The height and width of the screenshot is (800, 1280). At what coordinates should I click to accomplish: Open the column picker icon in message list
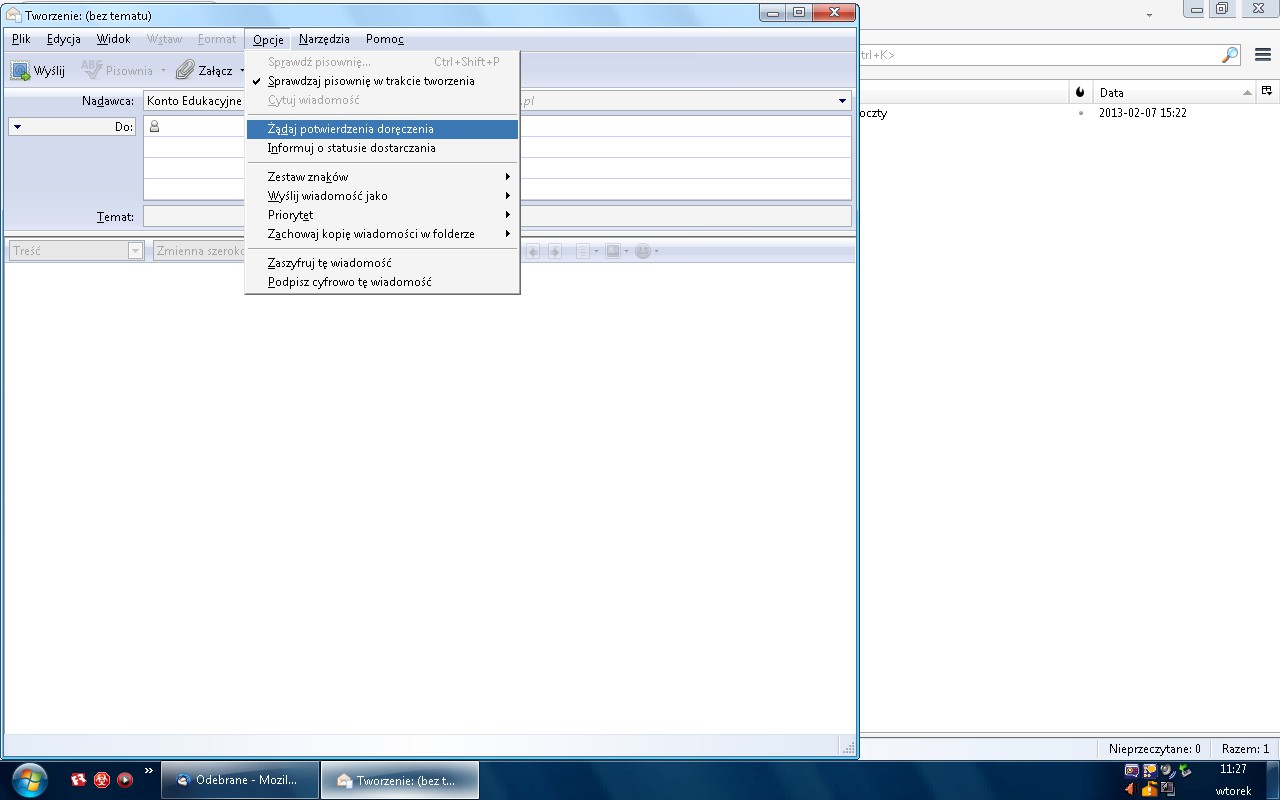pyautogui.click(x=1266, y=92)
